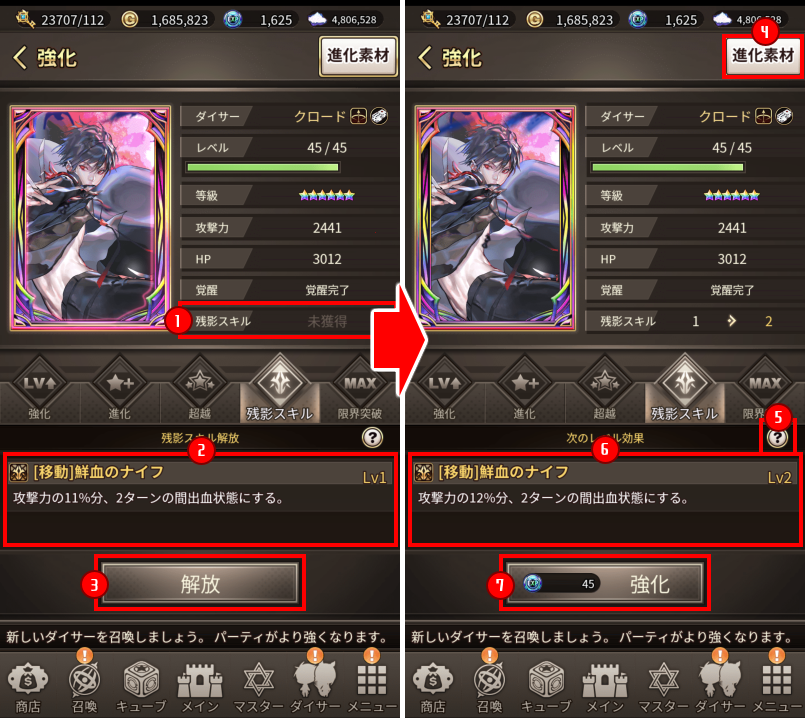Open 進化素材 button in right screen
805x718 pixels.
pyautogui.click(x=763, y=55)
